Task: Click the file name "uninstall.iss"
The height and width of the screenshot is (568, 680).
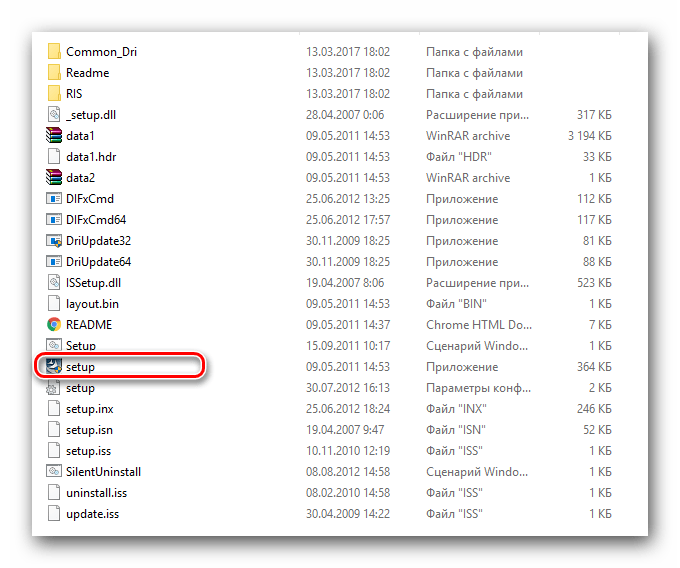Action: pyautogui.click(x=96, y=493)
